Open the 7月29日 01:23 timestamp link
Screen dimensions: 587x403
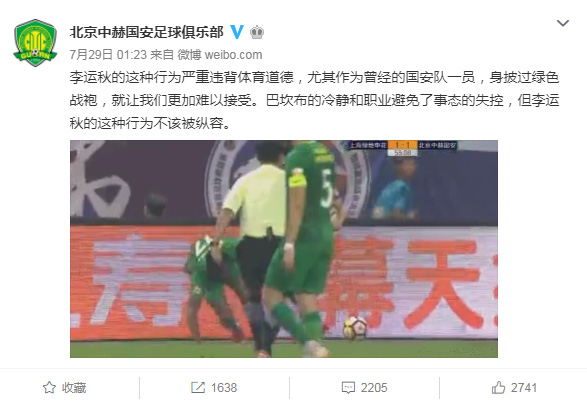click(x=108, y=55)
